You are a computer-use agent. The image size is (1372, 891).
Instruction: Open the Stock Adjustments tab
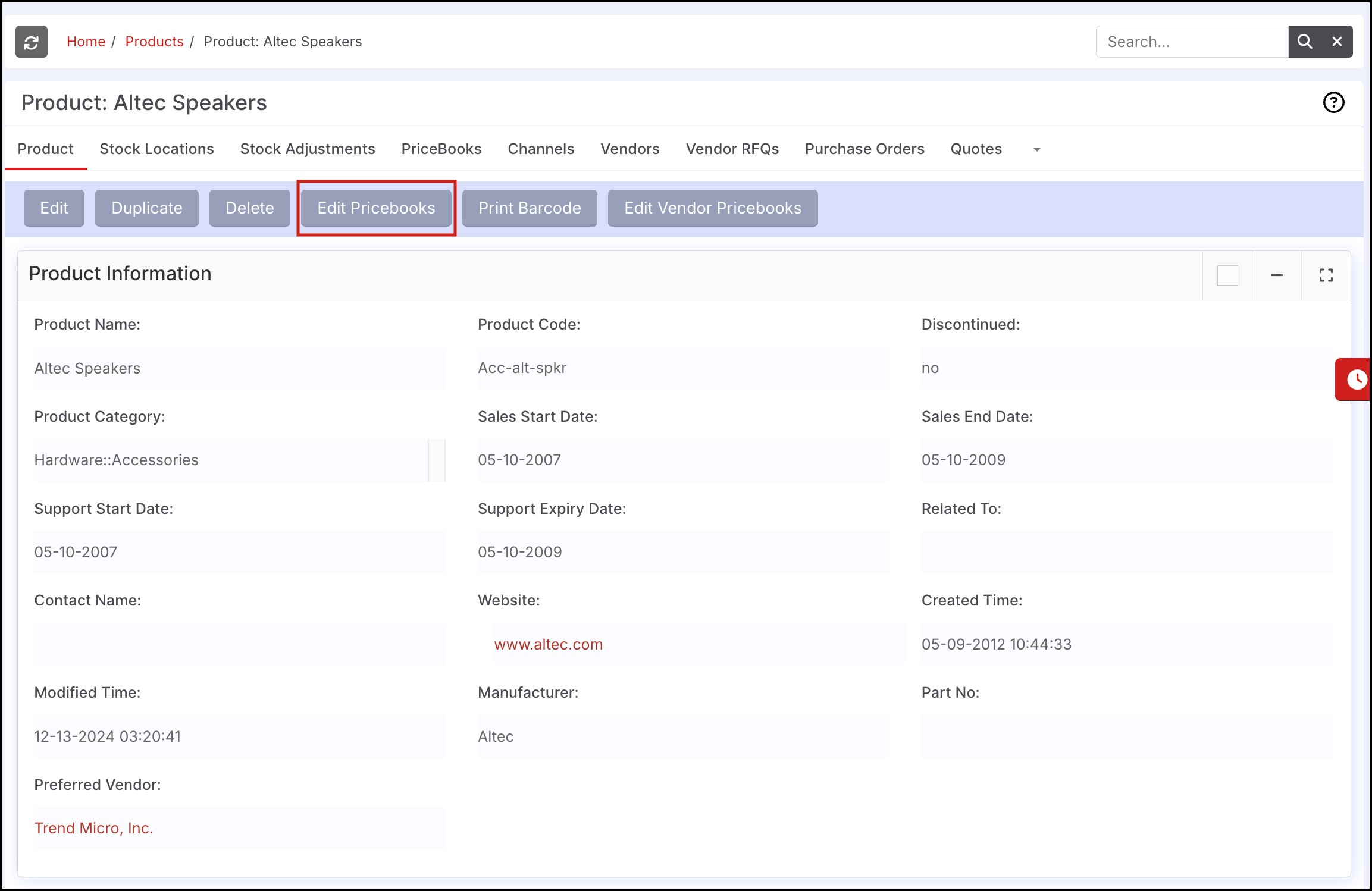click(308, 149)
